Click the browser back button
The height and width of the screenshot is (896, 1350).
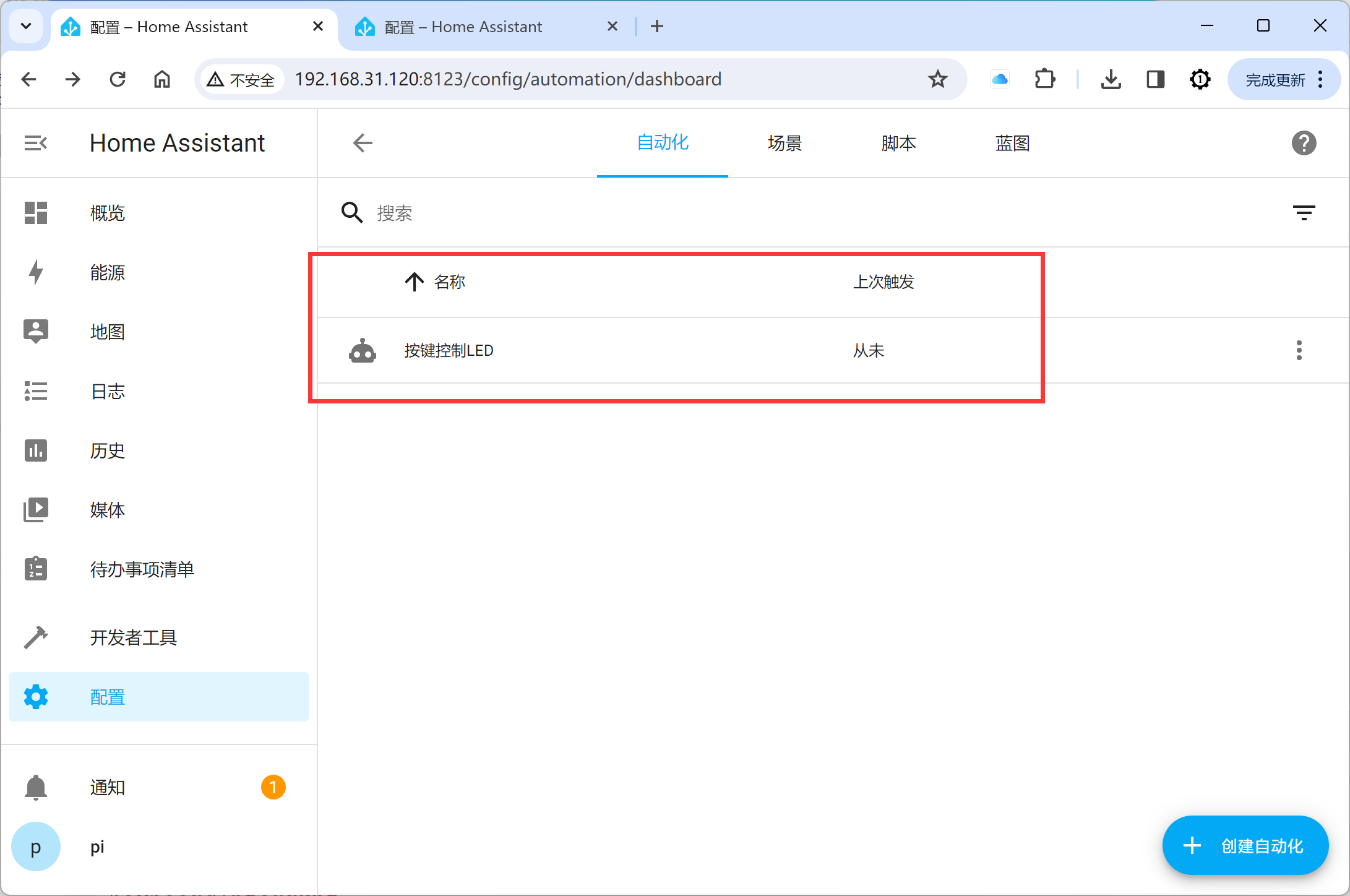pos(28,79)
